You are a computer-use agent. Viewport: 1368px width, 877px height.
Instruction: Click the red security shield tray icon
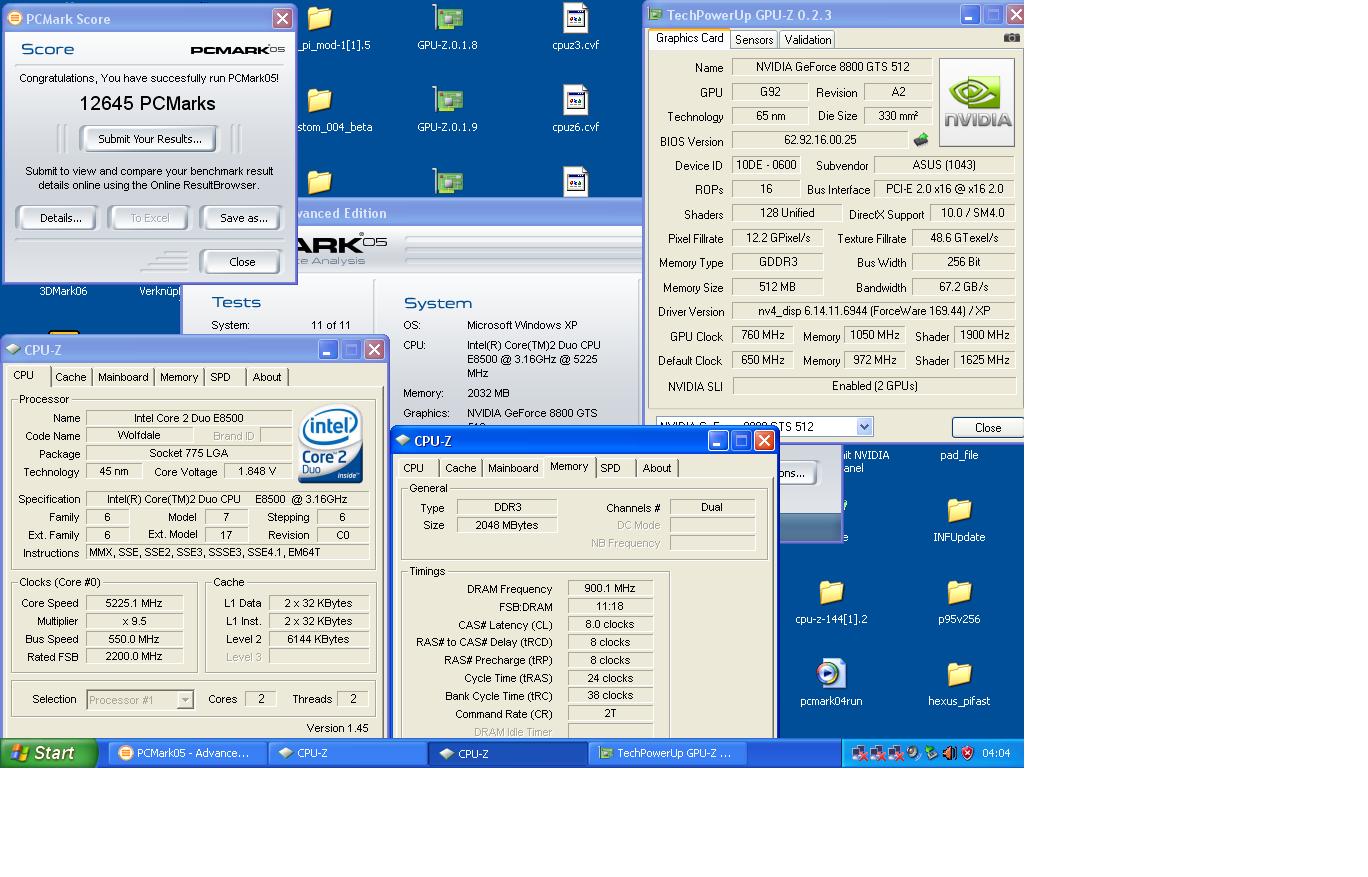click(967, 753)
